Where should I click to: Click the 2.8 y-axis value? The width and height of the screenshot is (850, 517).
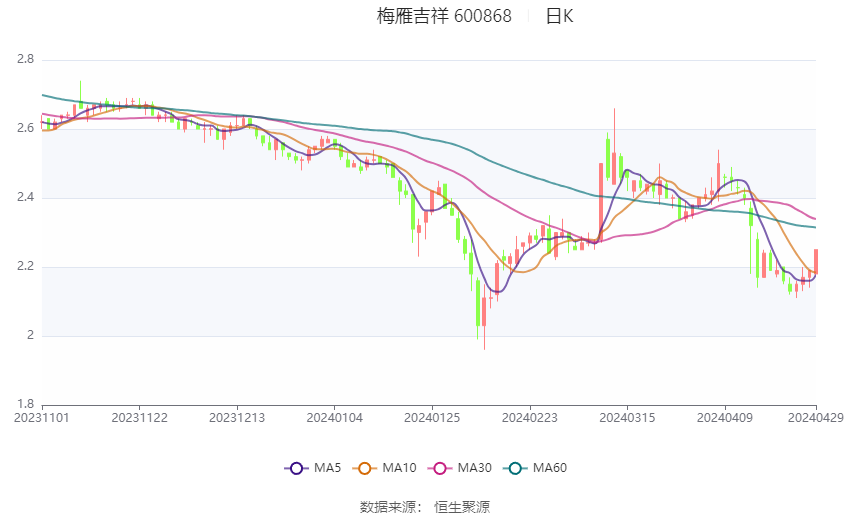coord(25,59)
